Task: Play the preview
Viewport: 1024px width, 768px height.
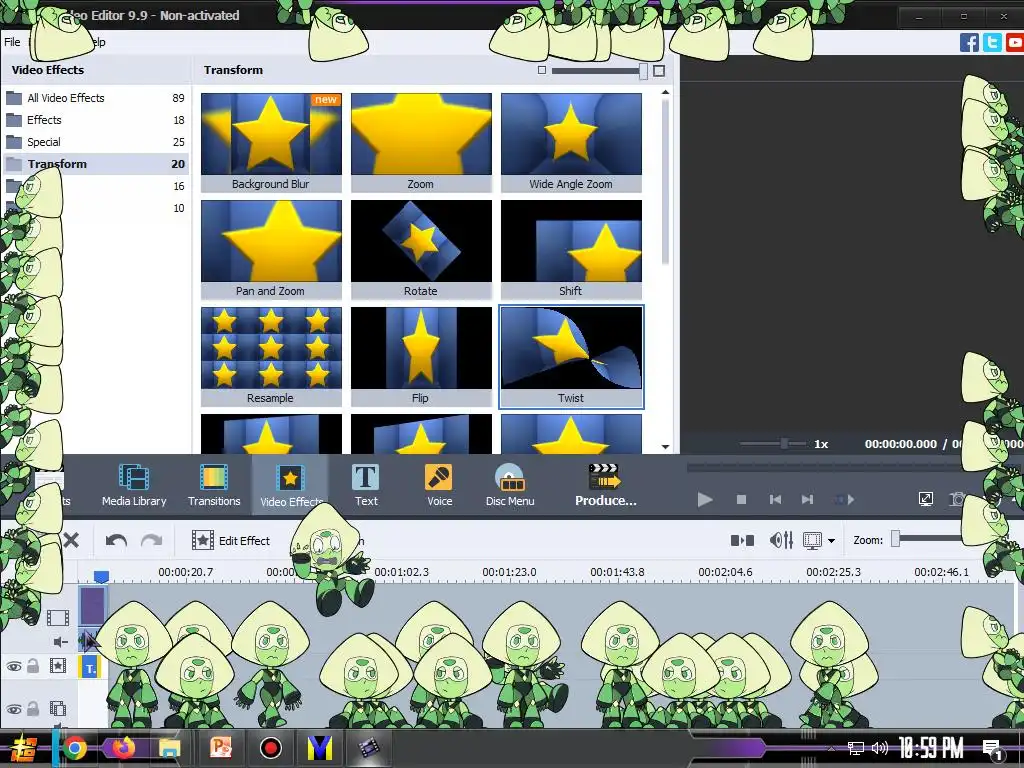Action: [x=705, y=500]
